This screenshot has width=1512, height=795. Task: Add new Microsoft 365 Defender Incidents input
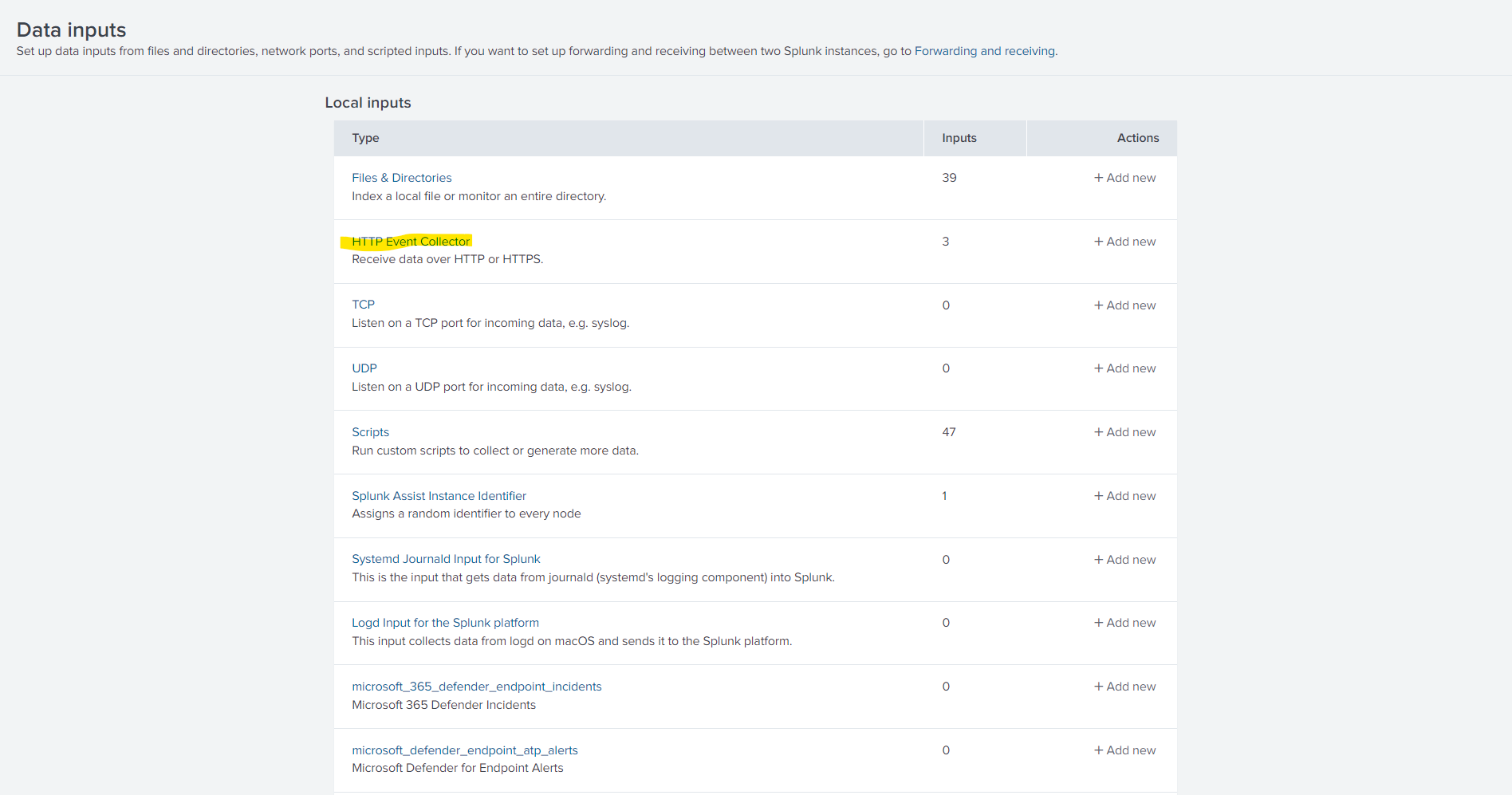(1124, 687)
